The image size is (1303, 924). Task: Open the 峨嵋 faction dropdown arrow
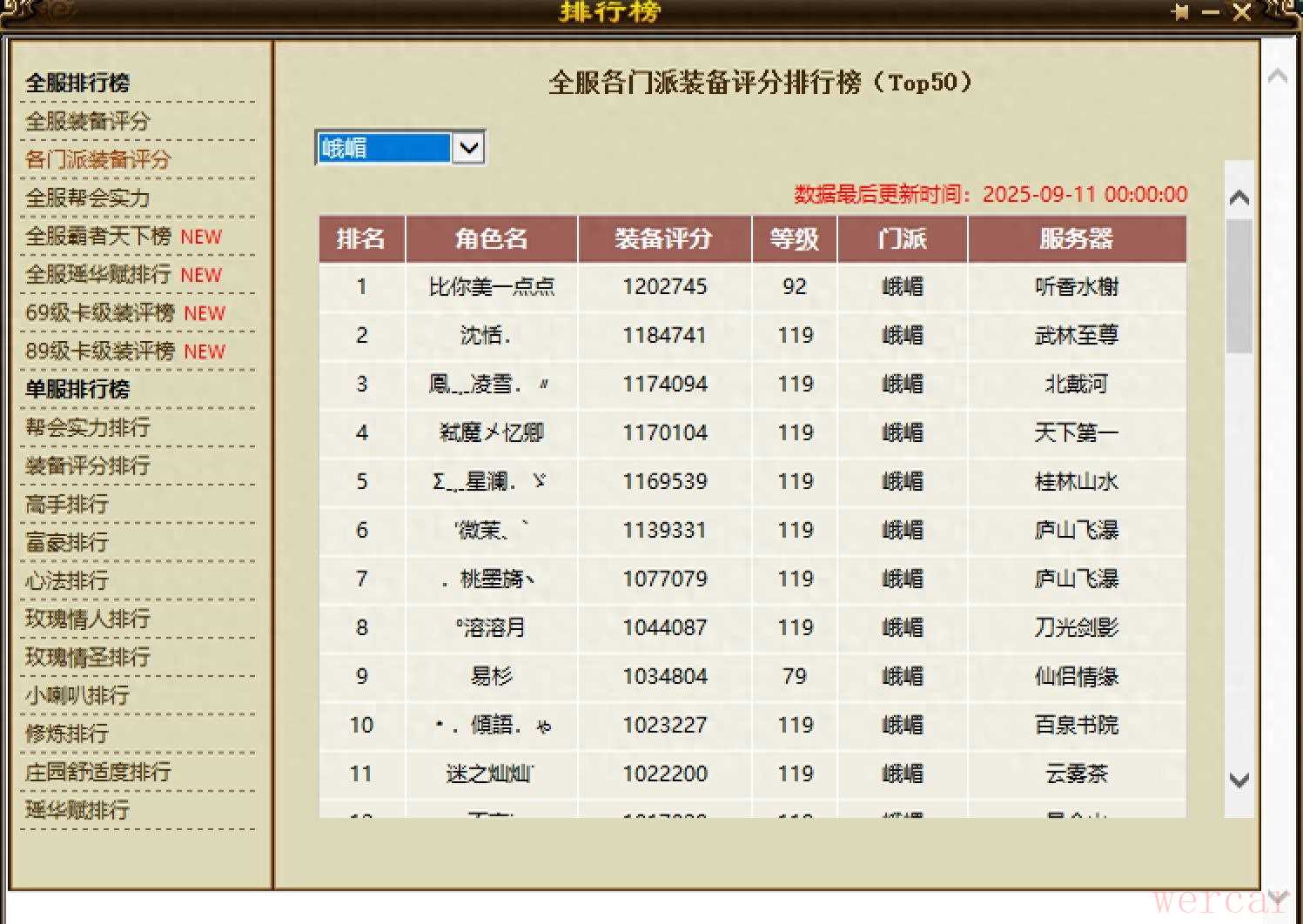pos(469,148)
